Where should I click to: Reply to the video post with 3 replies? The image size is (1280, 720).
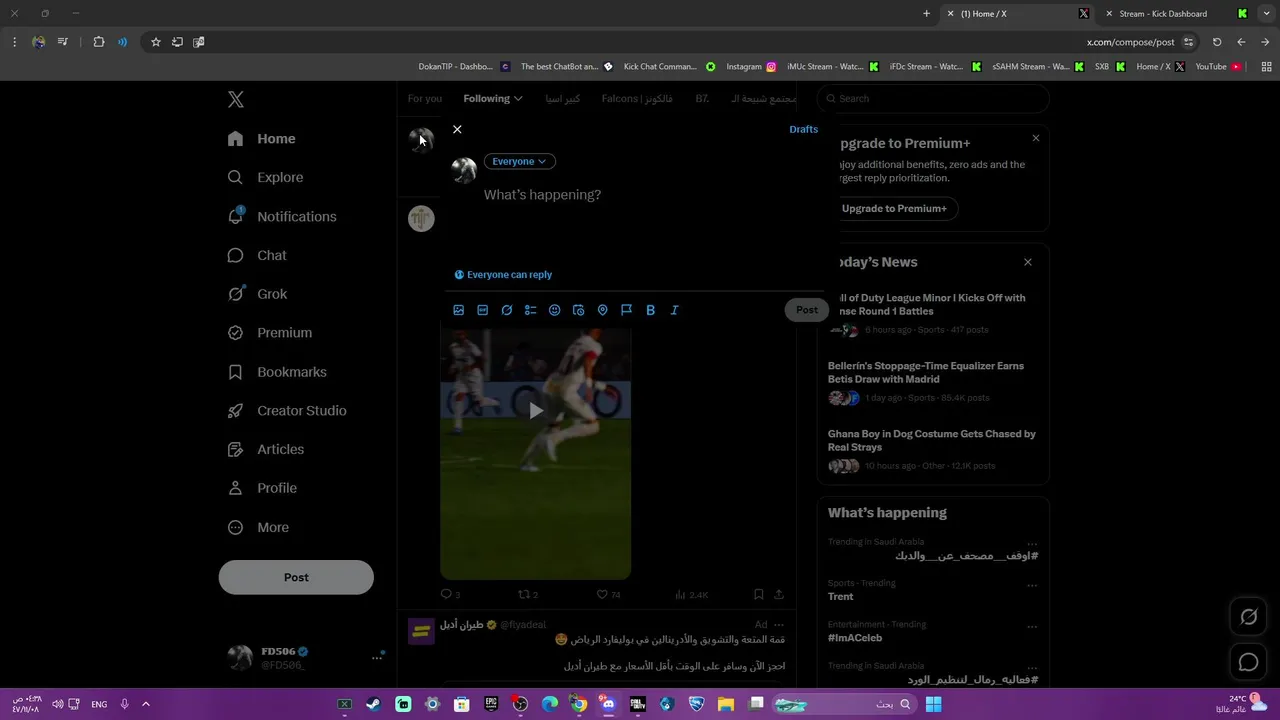[x=450, y=594]
